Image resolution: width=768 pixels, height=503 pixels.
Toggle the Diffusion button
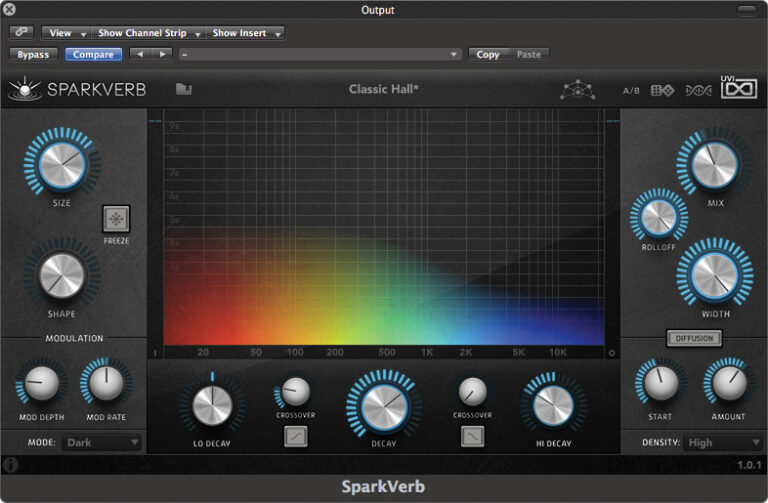[x=694, y=338]
